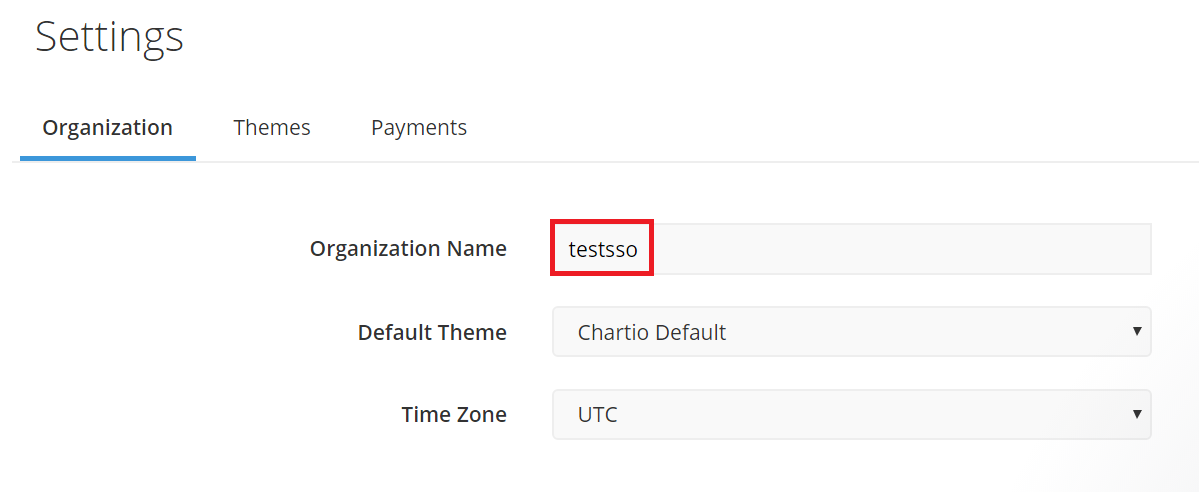Open the Default Theme dropdown
The width and height of the screenshot is (1199, 492).
coord(850,332)
